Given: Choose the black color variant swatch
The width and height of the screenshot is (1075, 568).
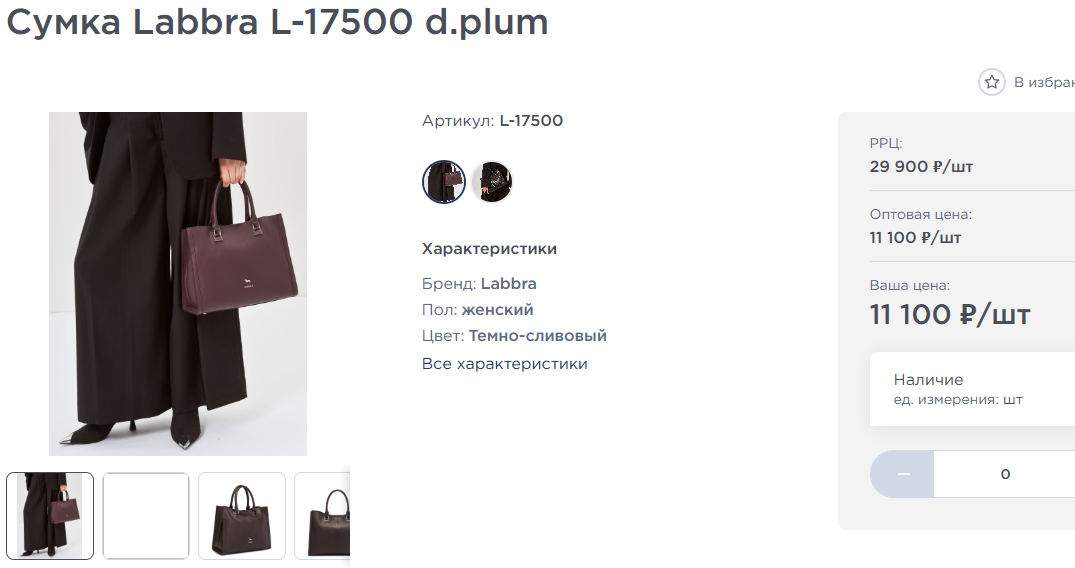Looking at the screenshot, I should 492,182.
